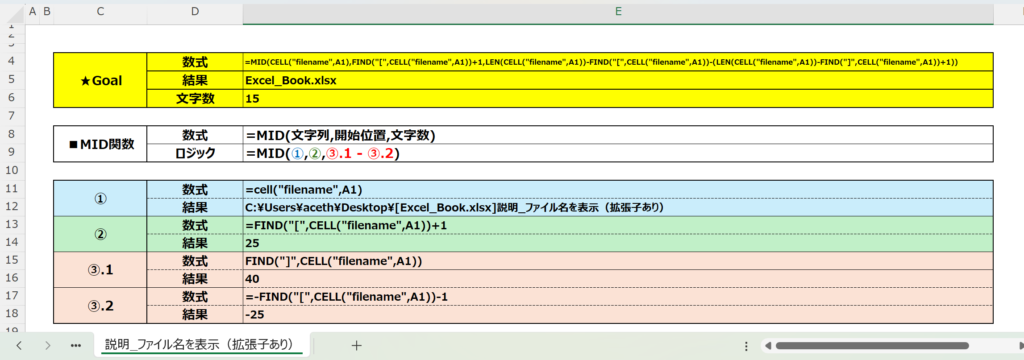1024x360 pixels.
Task: Click the 数式 label in row 13
Action: coord(195,225)
